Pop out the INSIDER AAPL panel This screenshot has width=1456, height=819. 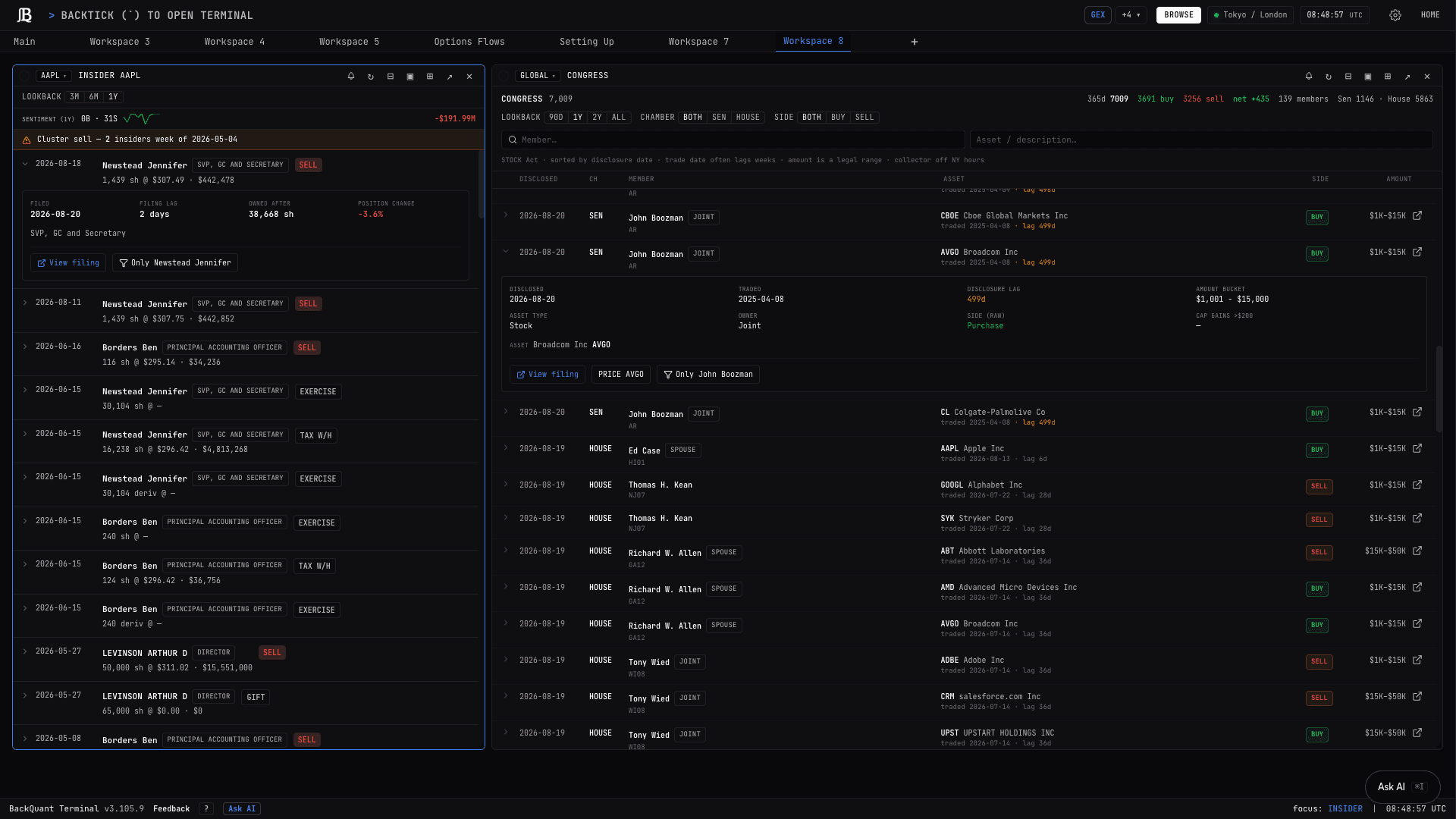click(x=450, y=76)
